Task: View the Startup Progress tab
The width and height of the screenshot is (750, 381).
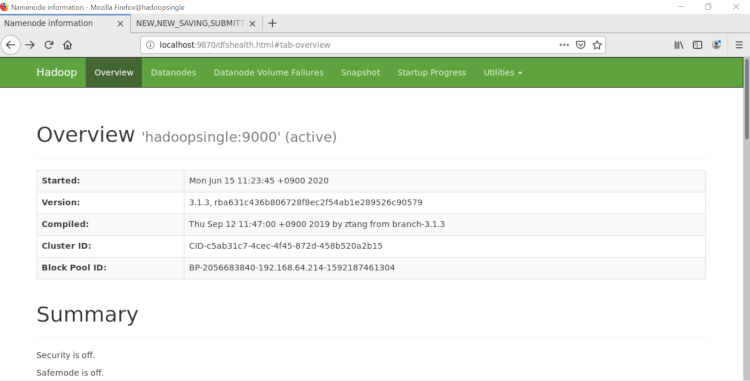Action: (x=431, y=73)
